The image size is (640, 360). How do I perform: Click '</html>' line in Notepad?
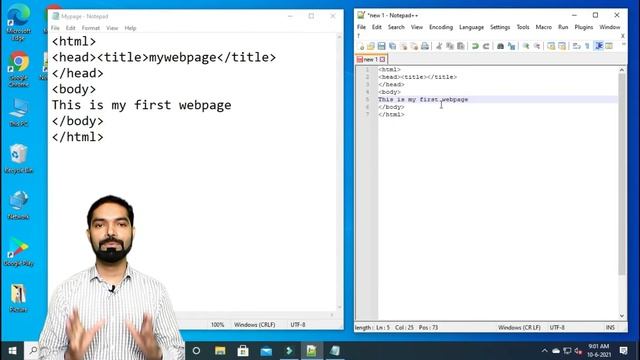(x=78, y=137)
